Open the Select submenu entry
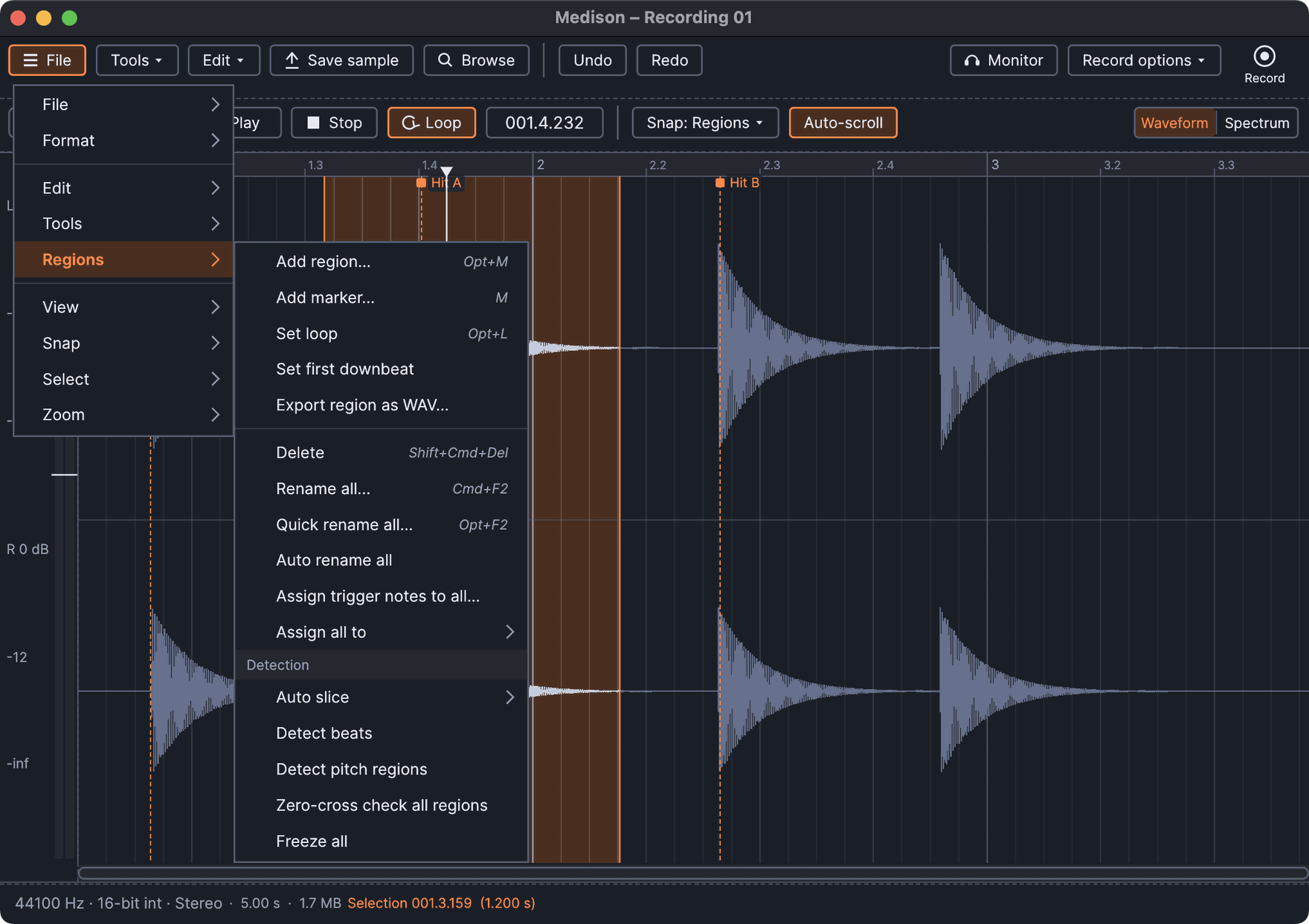 [123, 379]
